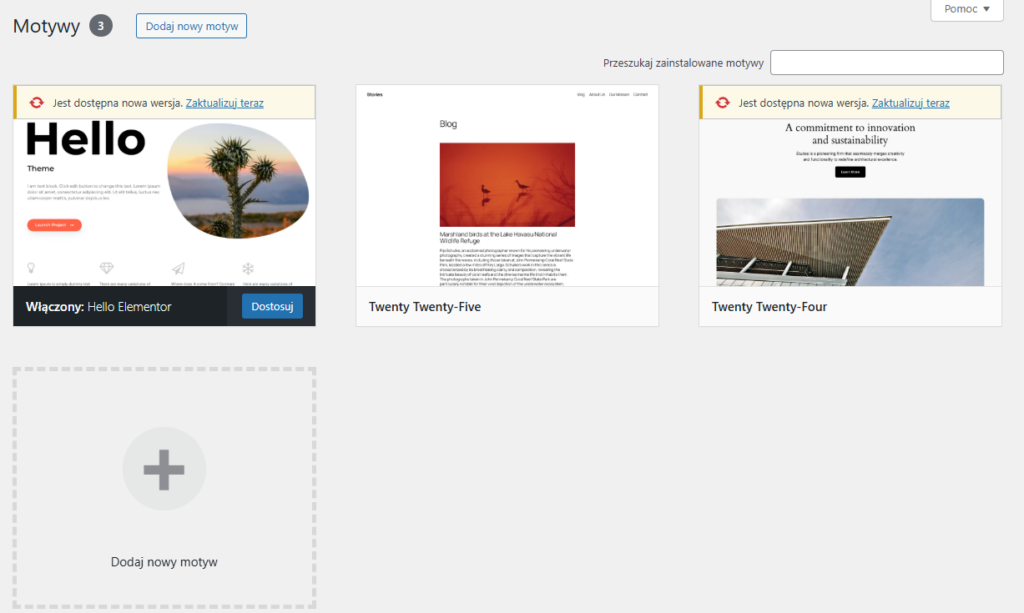The width and height of the screenshot is (1024, 613).
Task: Open the Twenty Twenty-Four building image preview
Action: point(850,241)
